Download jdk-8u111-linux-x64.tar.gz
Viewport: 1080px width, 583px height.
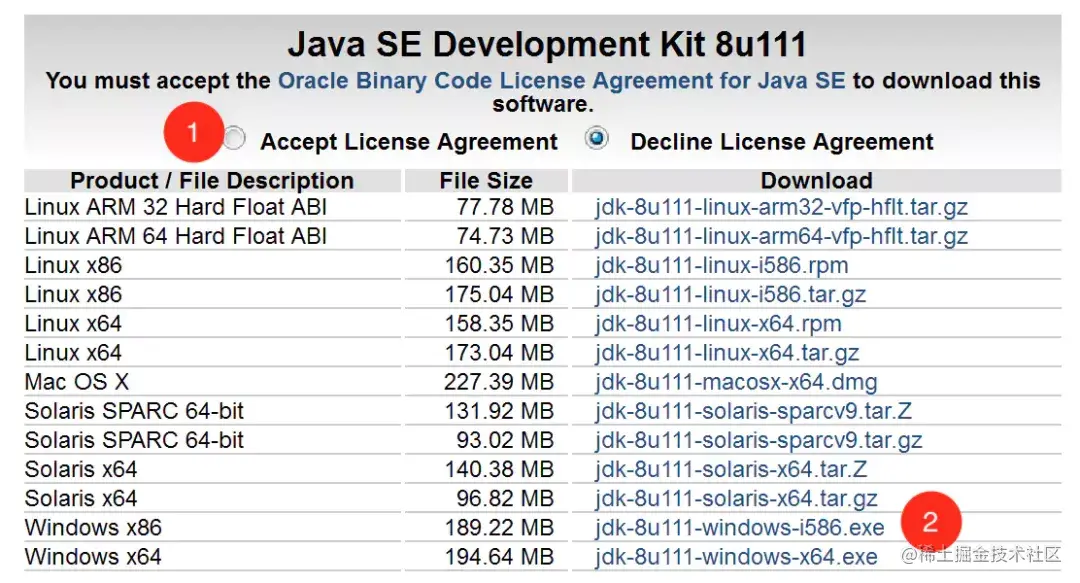tap(727, 353)
